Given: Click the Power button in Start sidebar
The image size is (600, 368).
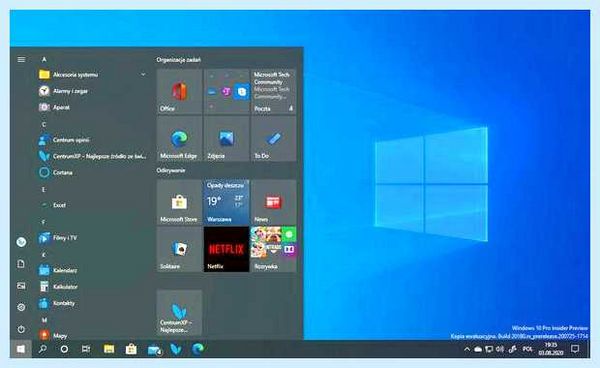Looking at the screenshot, I should (x=21, y=329).
